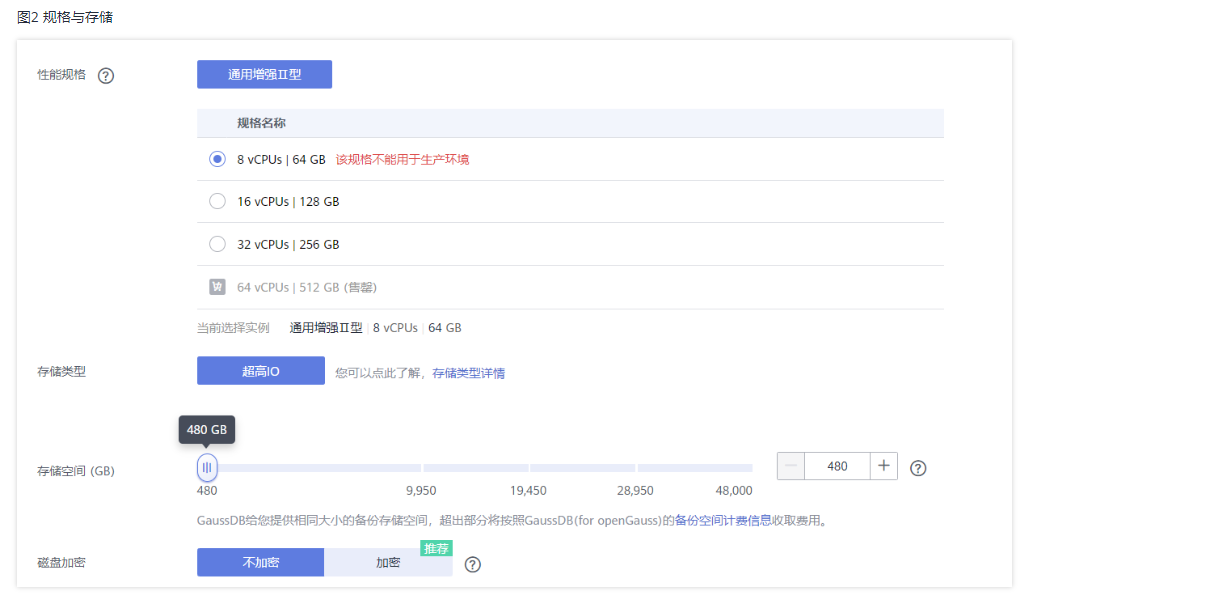Screen dimensions: 1229x595
Task: Click the 规格名称 column header
Action: [x=262, y=123]
